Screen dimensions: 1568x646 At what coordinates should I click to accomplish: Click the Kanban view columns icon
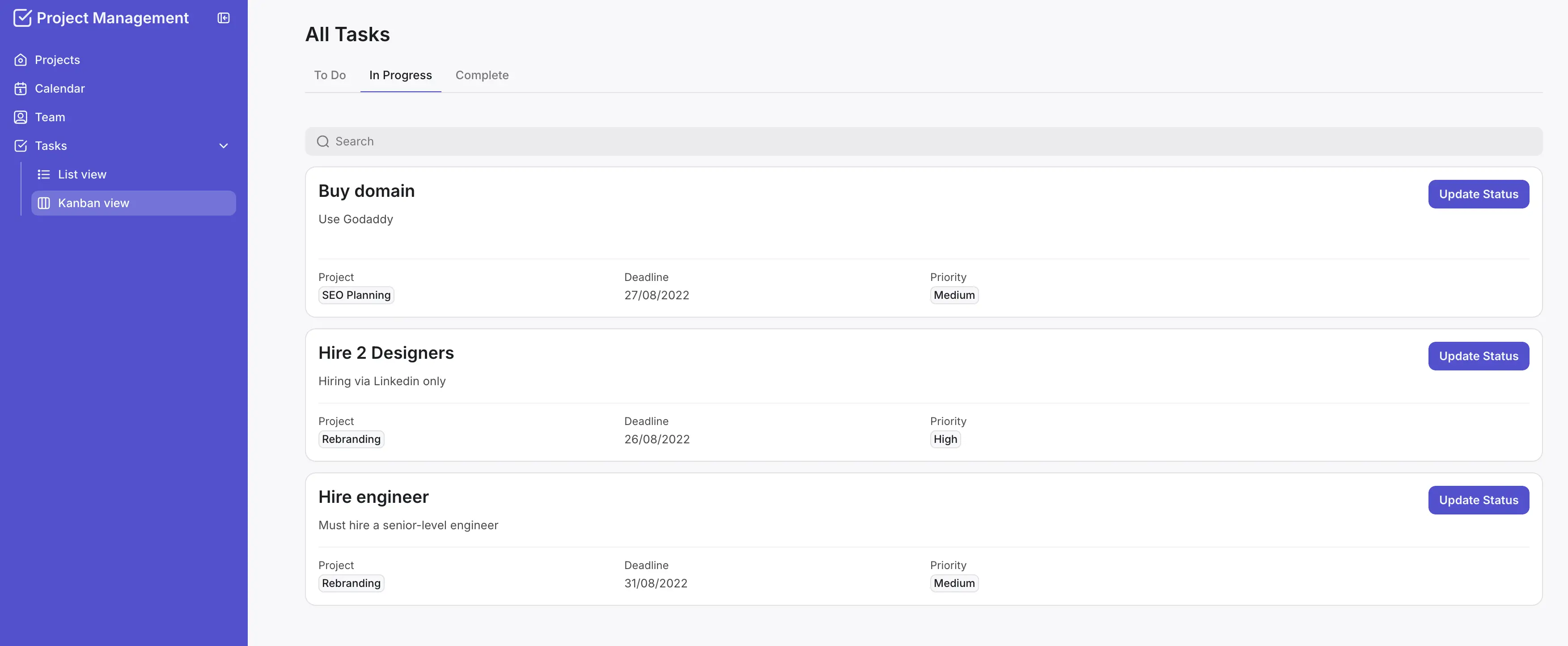coord(44,203)
